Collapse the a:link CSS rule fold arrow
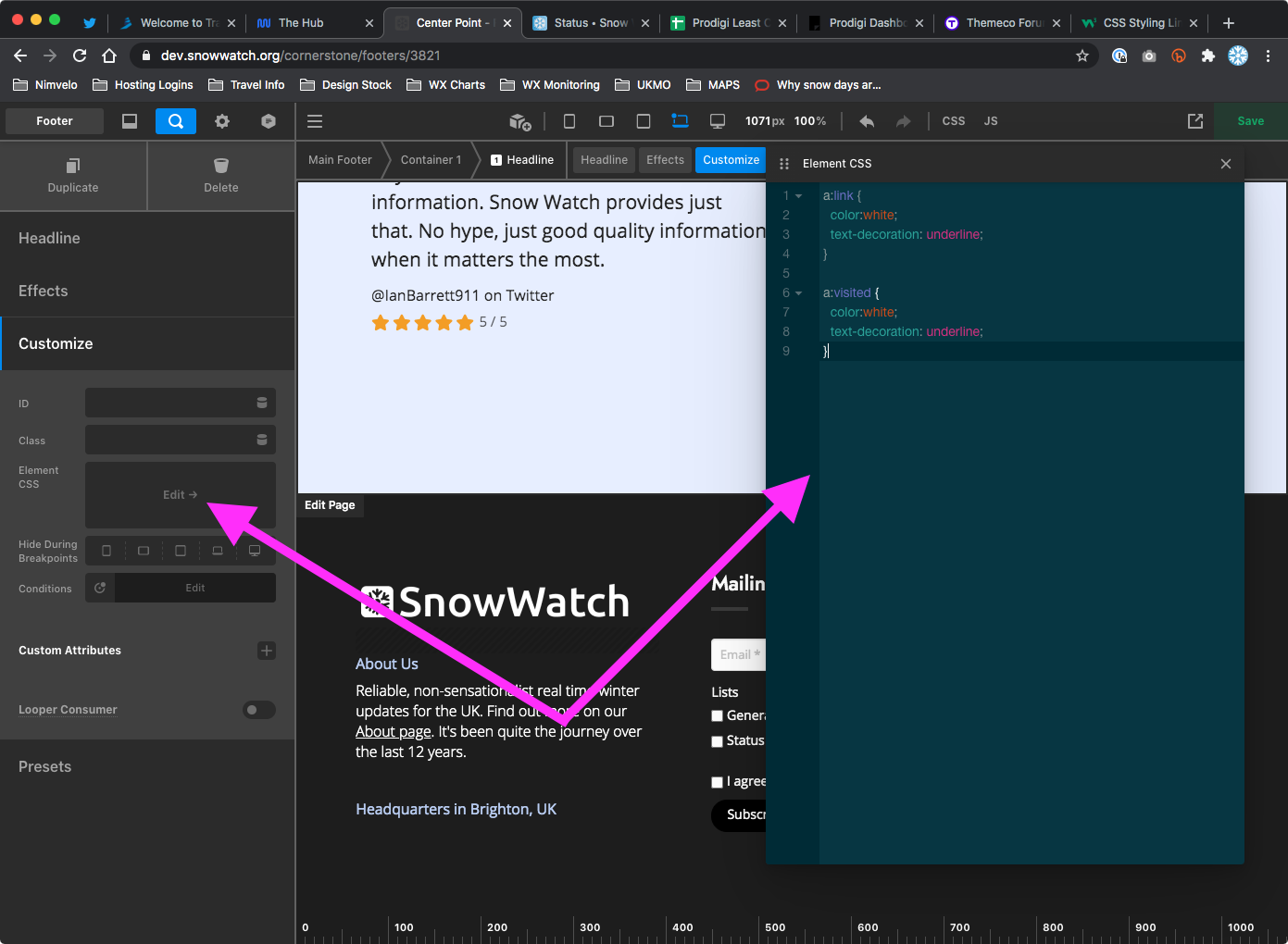This screenshot has width=1288, height=944. 799,196
